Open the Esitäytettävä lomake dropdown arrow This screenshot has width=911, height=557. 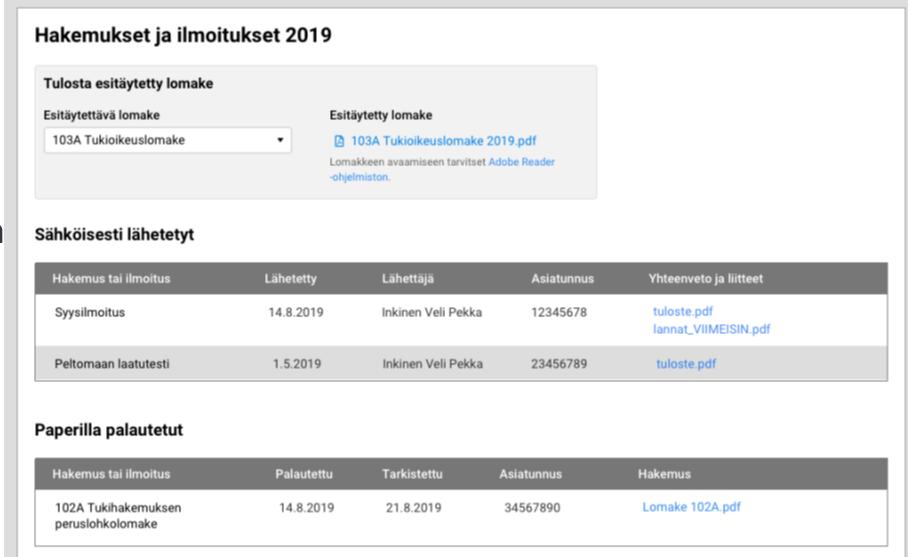coord(280,140)
